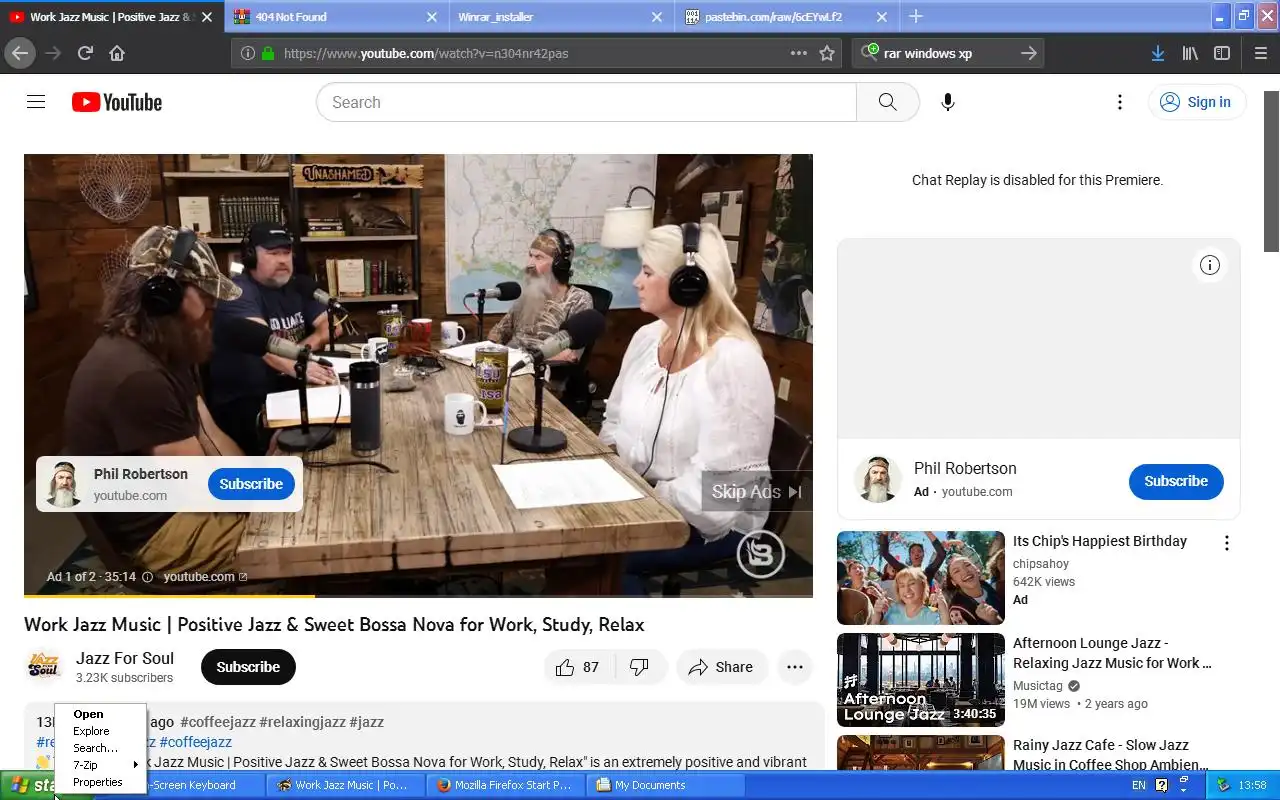Open a new tab with plus
This screenshot has width=1280, height=800.
(x=915, y=16)
